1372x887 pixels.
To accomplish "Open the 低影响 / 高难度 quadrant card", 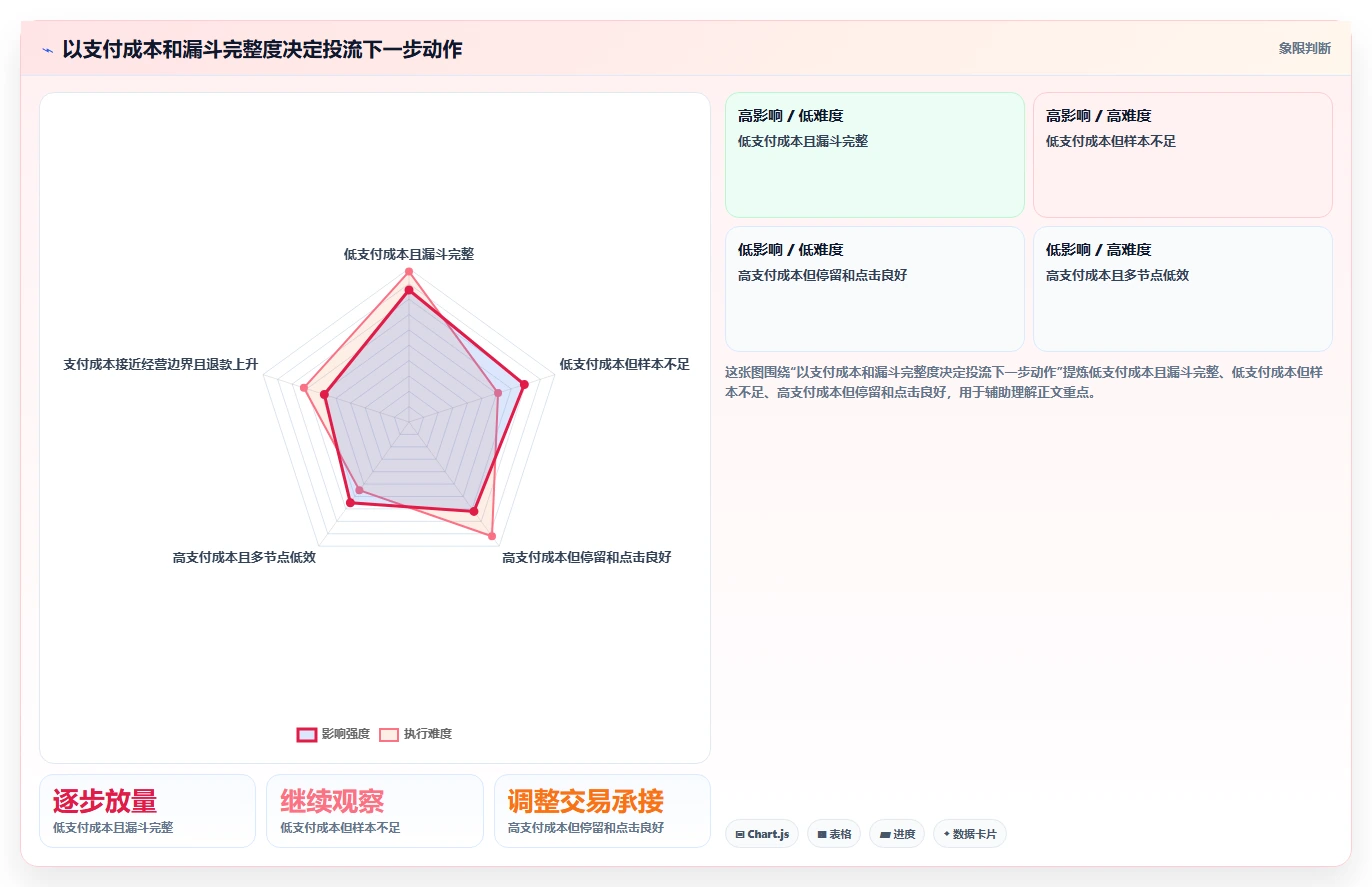I will coord(1182,289).
